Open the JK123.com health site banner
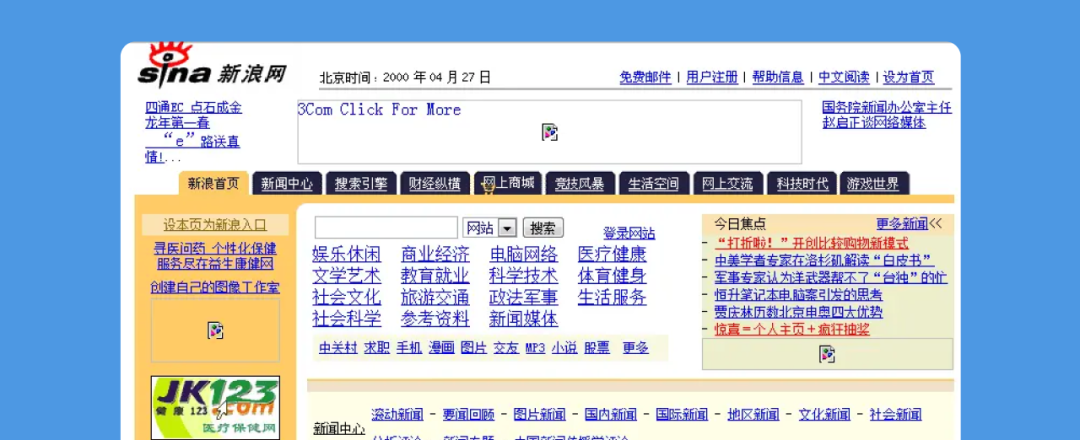The image size is (1080, 440). click(x=215, y=407)
